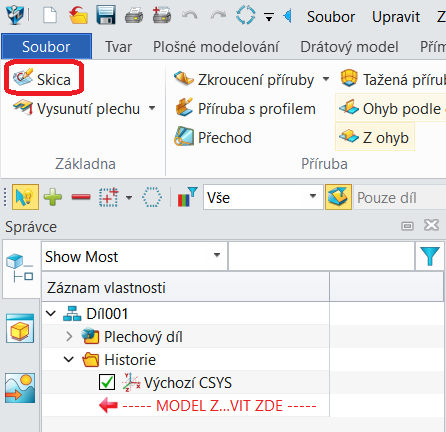Click the red minus remove icon
Viewport: 446px width, 432px height.
[81, 197]
